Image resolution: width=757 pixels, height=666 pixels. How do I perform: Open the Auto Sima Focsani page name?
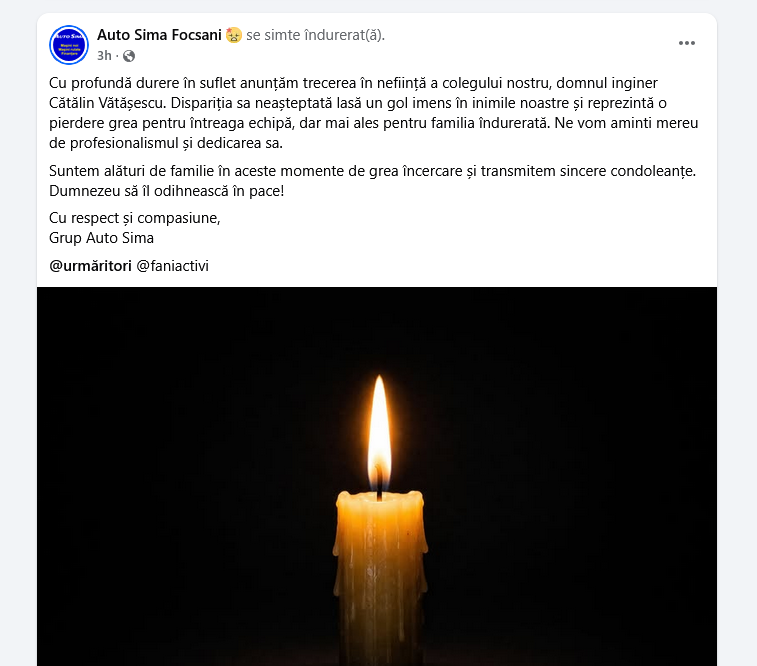[x=159, y=35]
